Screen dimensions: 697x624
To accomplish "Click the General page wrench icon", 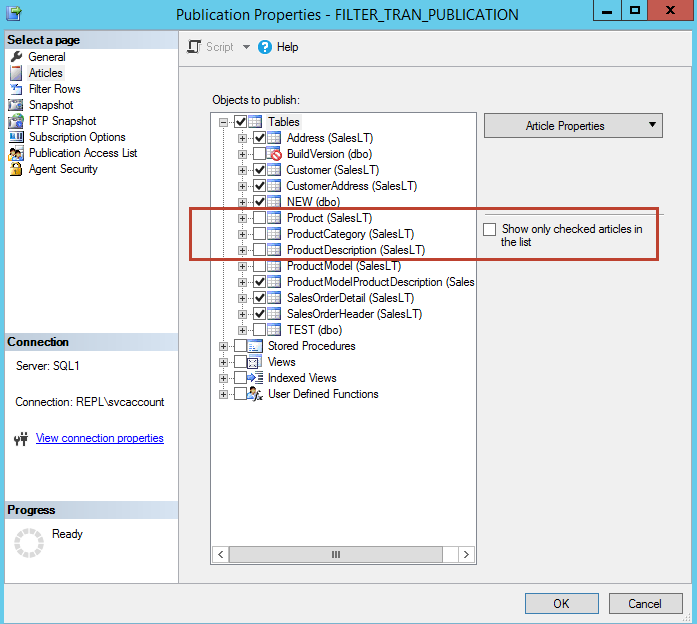I will coord(16,57).
